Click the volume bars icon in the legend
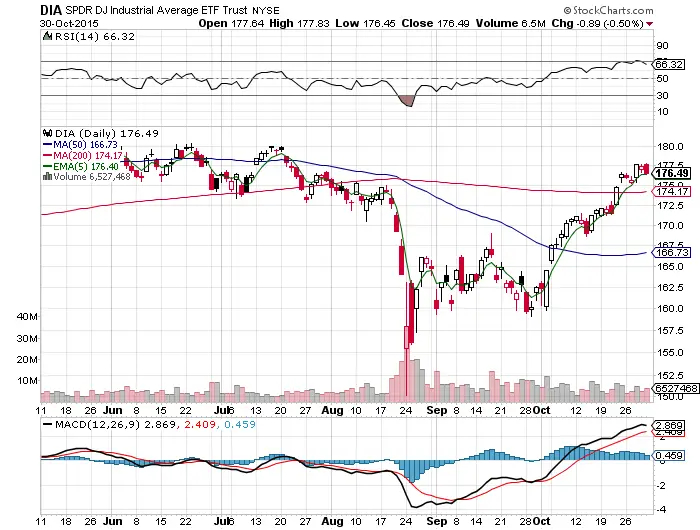700x530 pixels. 47,177
